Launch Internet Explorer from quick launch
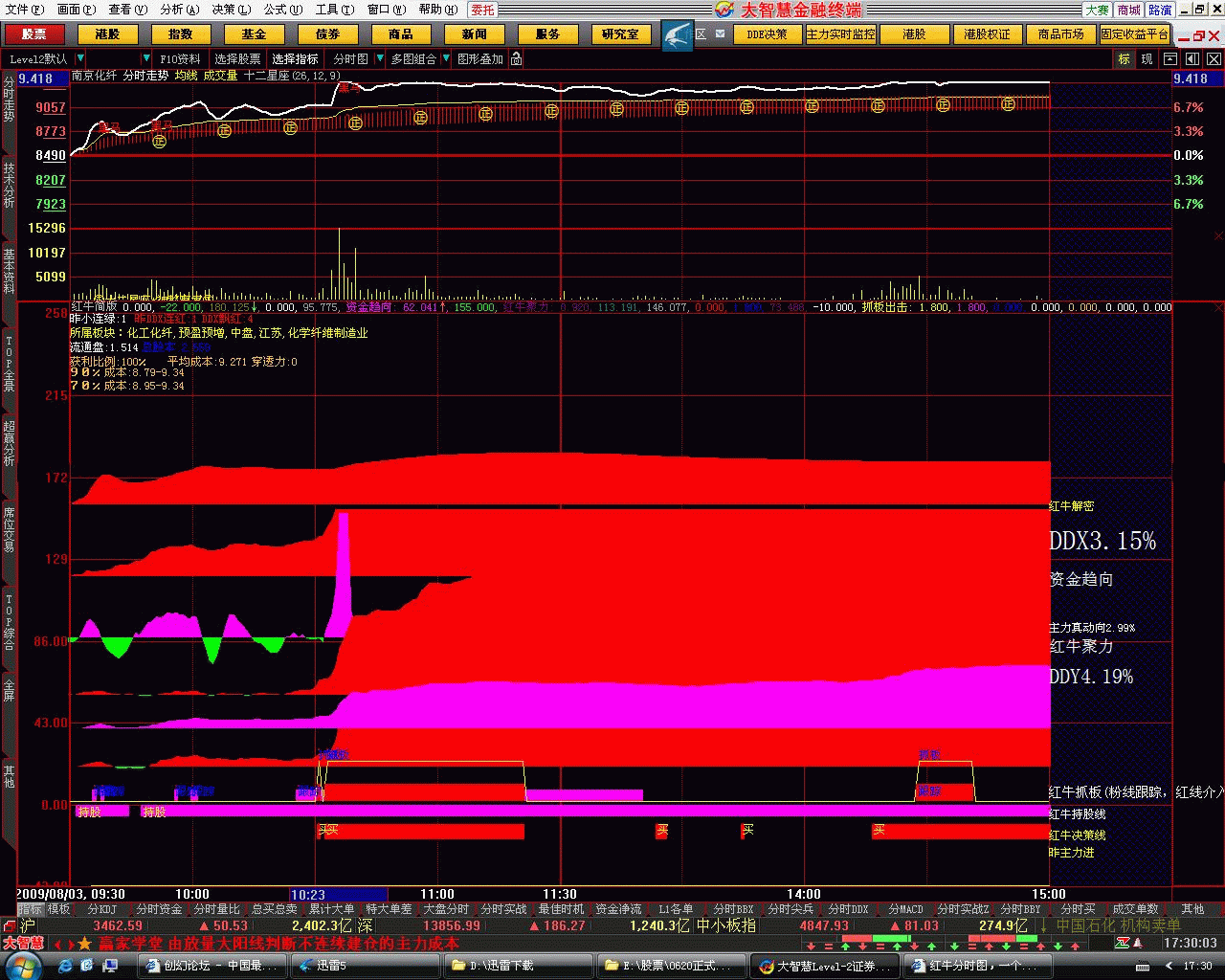 point(66,966)
